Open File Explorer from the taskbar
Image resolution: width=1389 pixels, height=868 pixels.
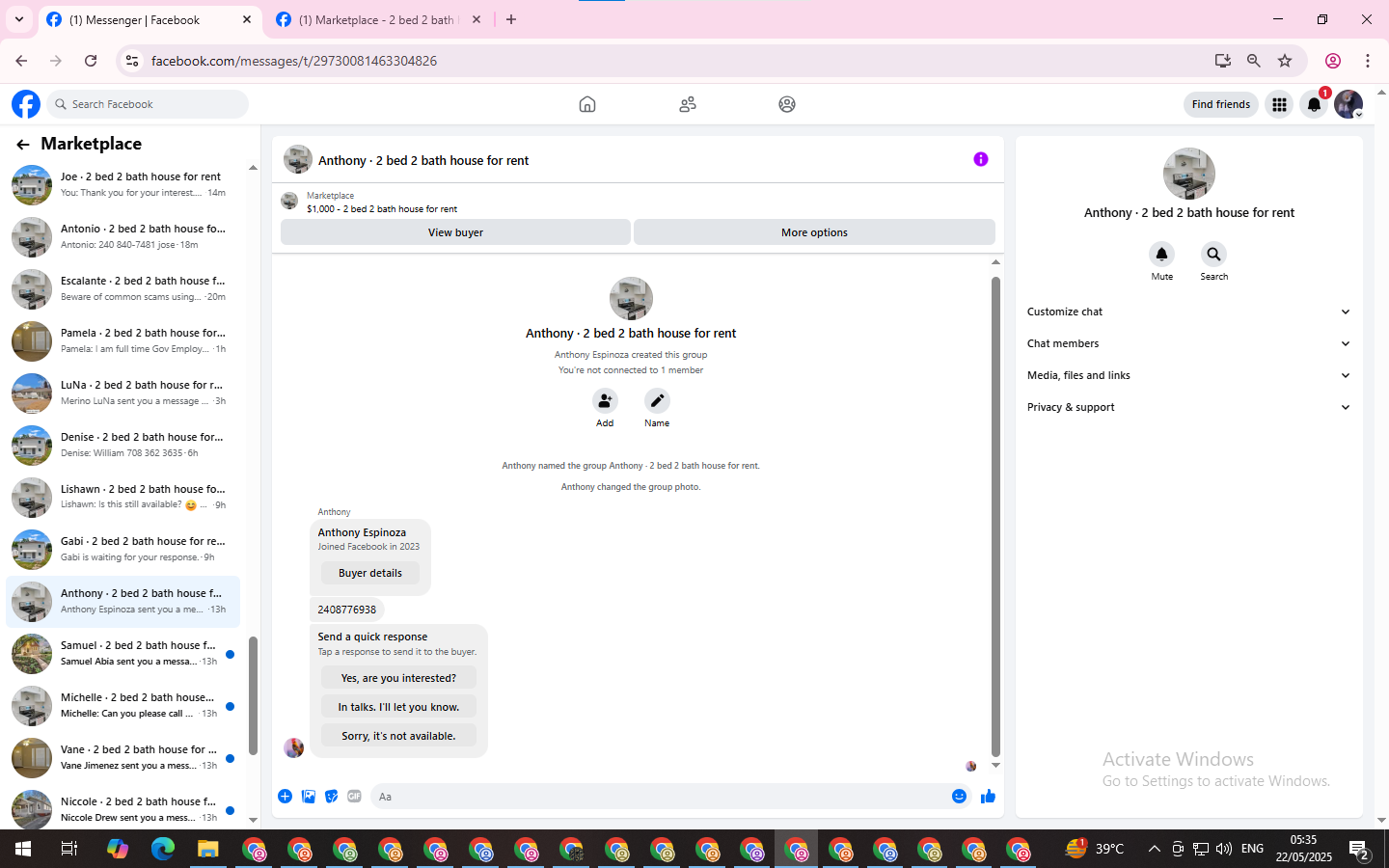[x=208, y=849]
